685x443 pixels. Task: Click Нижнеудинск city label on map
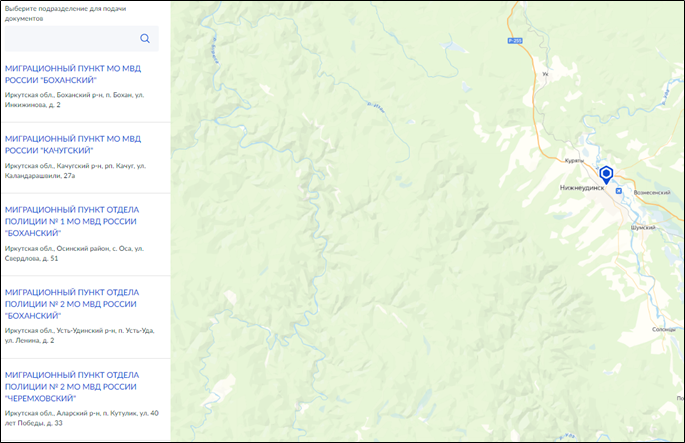(582, 188)
